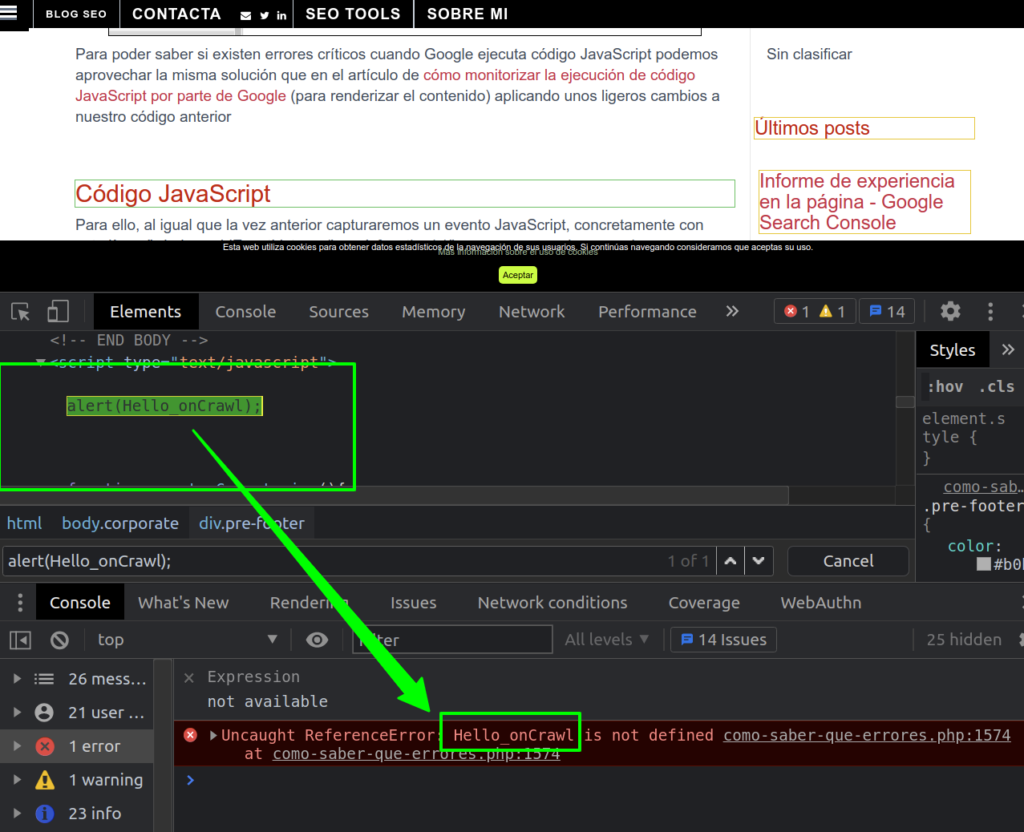Image resolution: width=1024 pixels, height=832 pixels.
Task: Open the top context selector dropdown
Action: (188, 640)
